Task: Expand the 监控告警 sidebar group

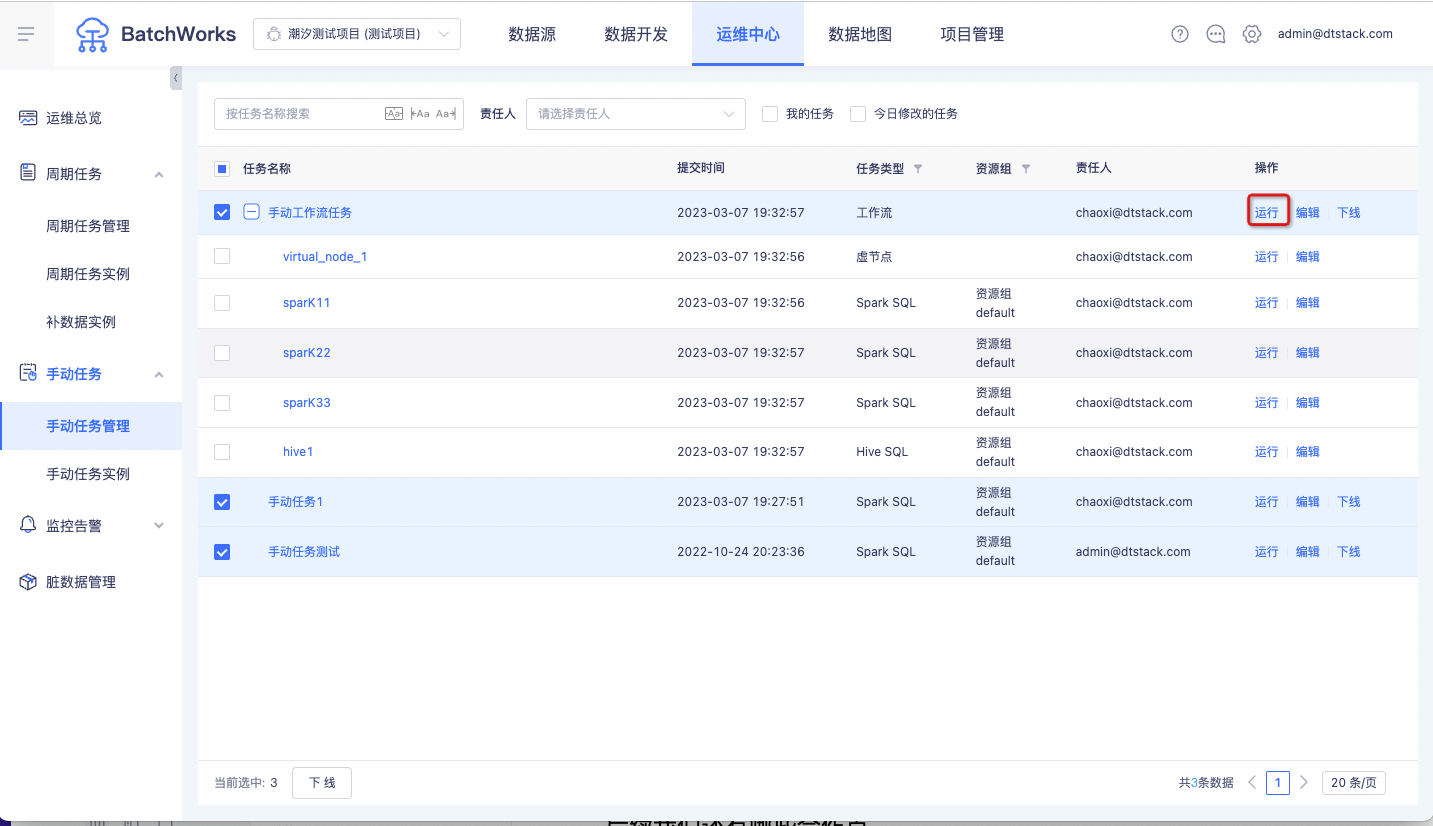Action: tap(159, 526)
